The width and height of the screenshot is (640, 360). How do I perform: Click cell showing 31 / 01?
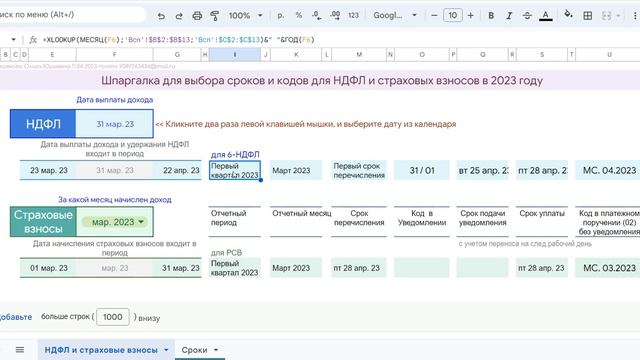coord(422,171)
